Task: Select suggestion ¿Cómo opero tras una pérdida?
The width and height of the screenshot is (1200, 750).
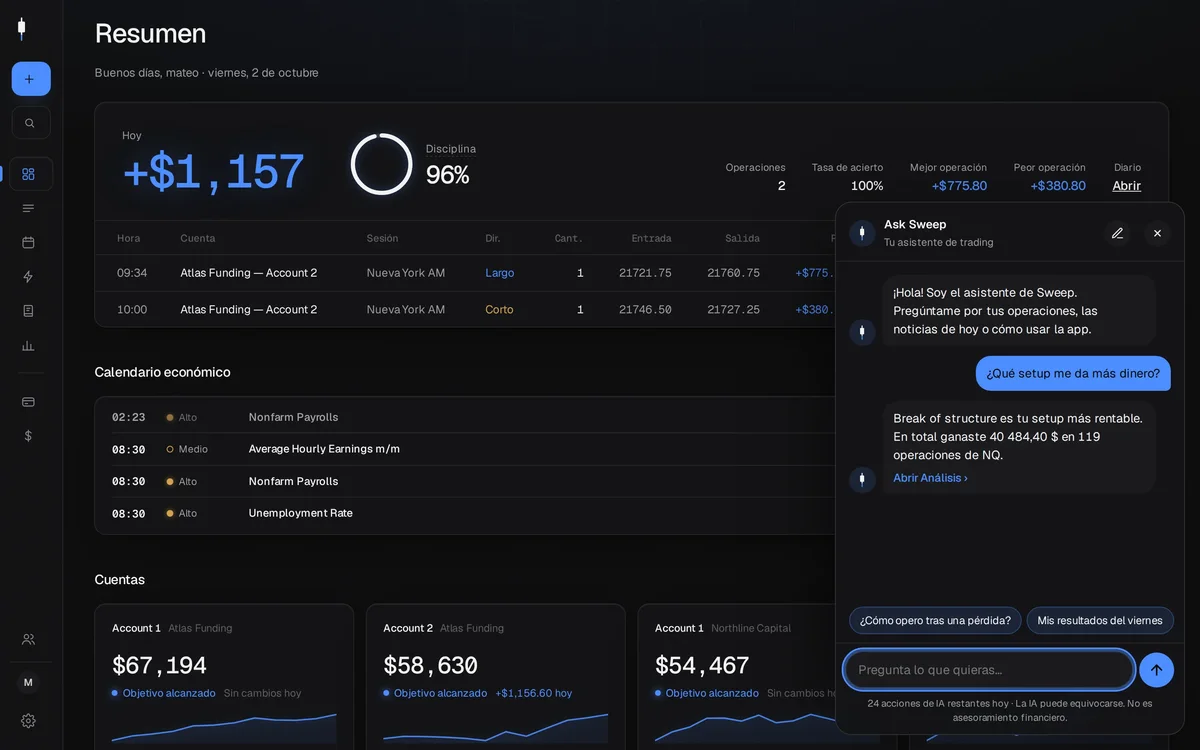Action: click(935, 620)
